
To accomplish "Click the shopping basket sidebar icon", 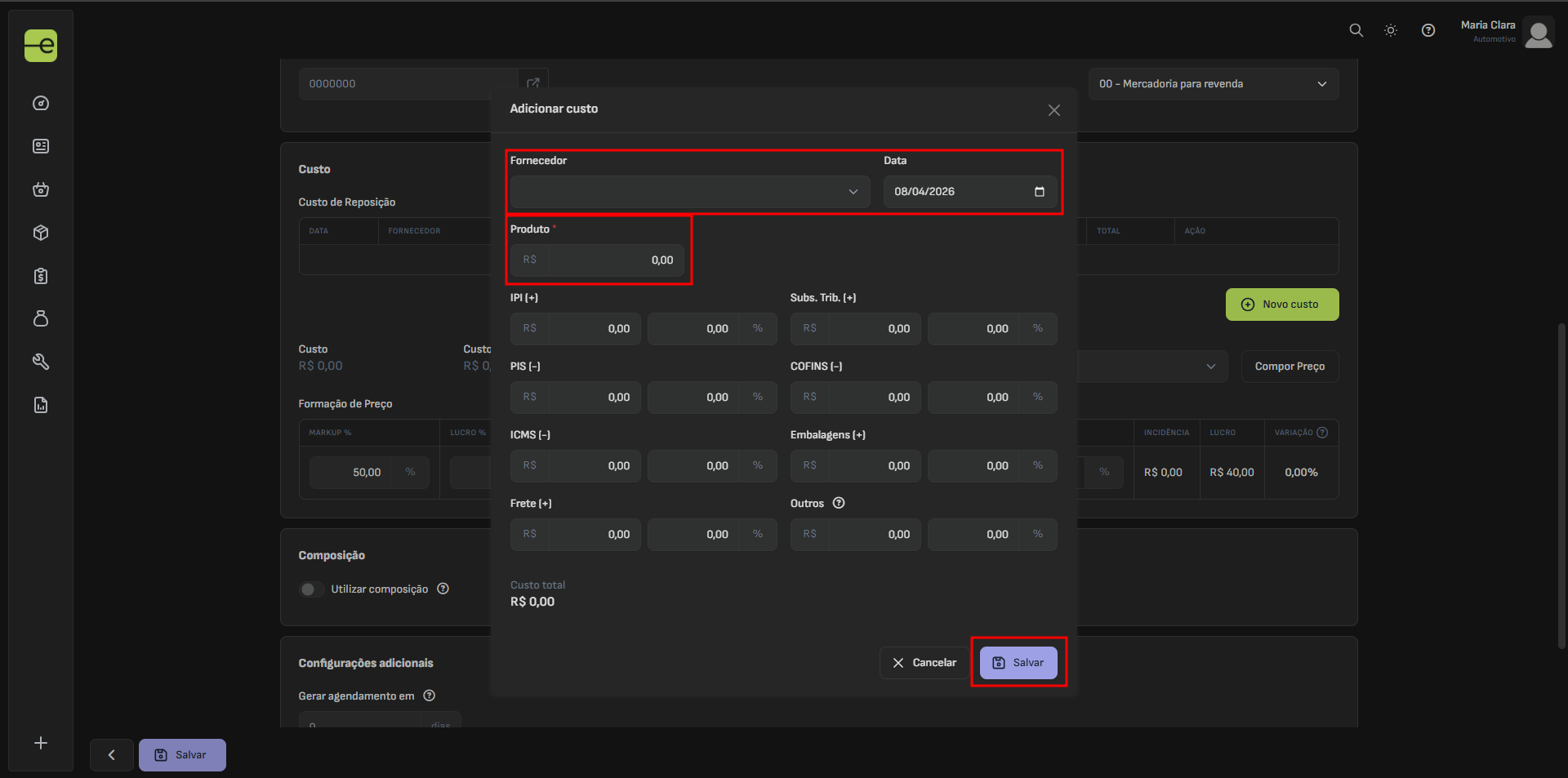I will coord(41,190).
